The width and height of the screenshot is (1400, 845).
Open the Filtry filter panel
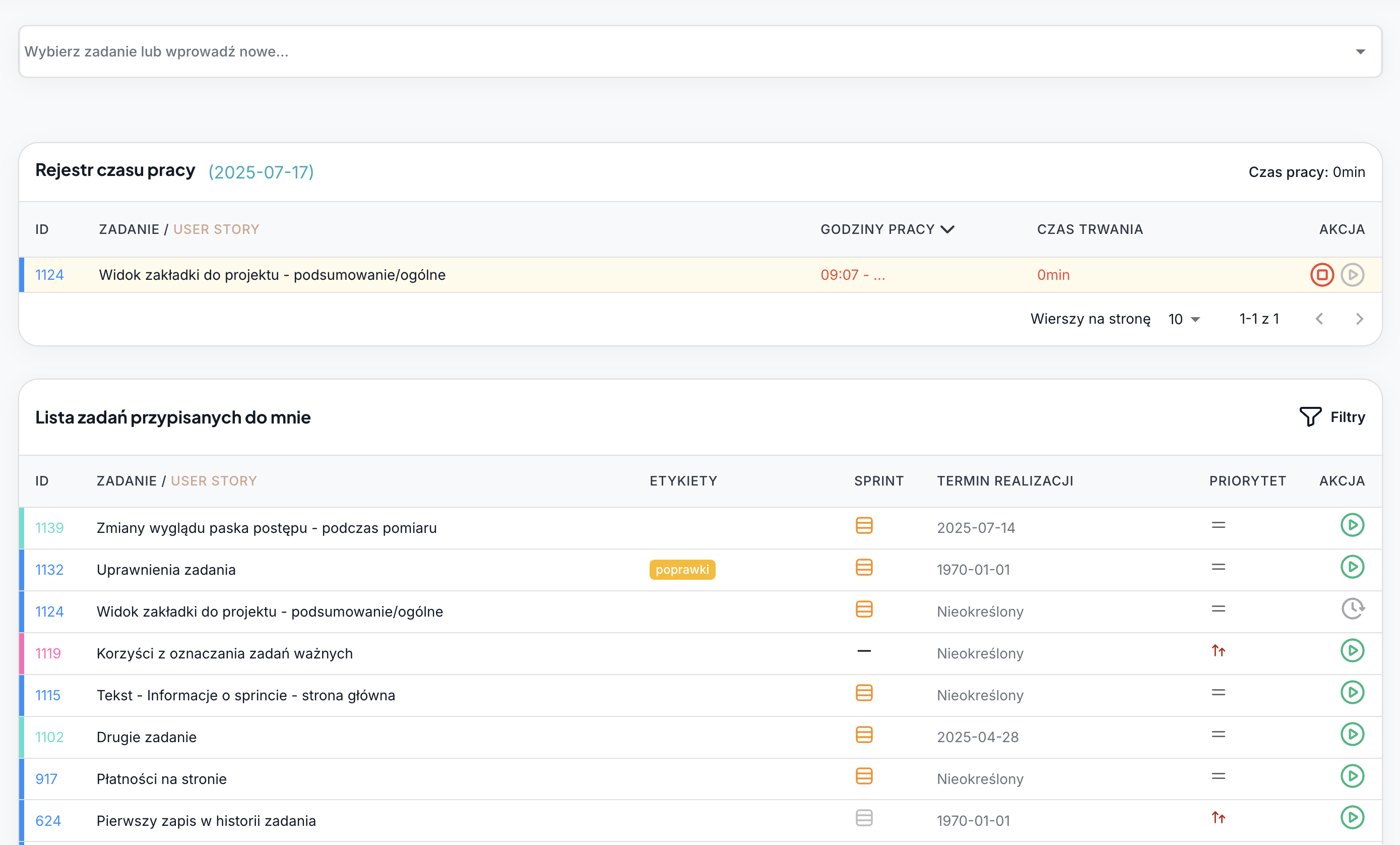[1332, 417]
